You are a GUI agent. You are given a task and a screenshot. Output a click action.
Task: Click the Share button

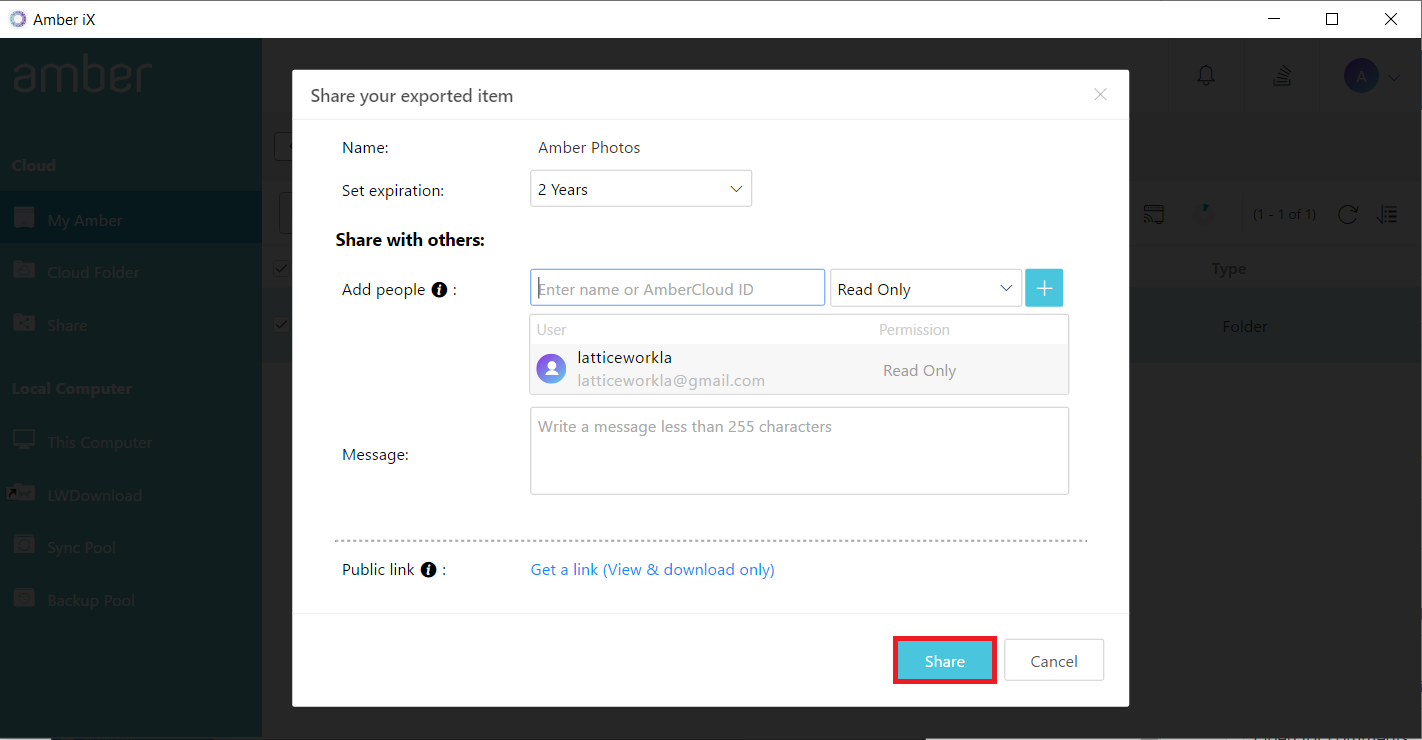coord(944,661)
